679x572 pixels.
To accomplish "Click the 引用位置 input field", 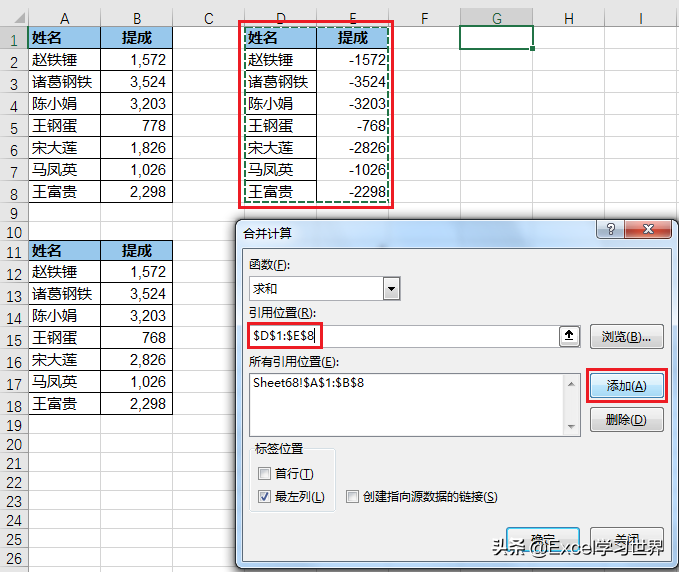I will coord(404,336).
